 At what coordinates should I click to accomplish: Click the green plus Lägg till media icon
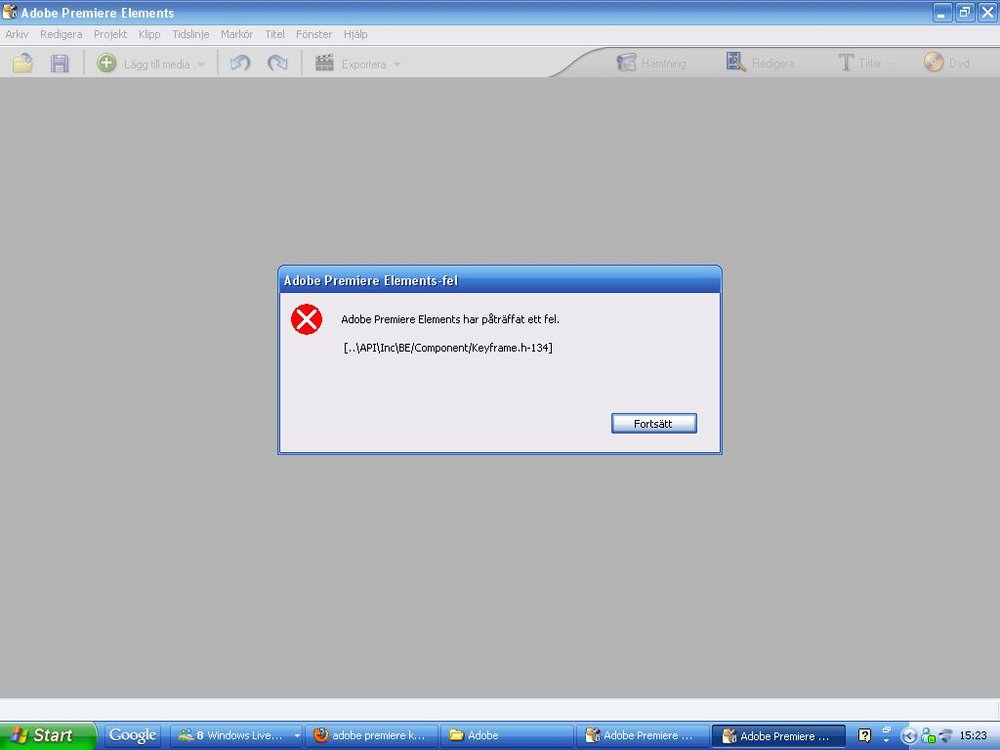point(106,63)
